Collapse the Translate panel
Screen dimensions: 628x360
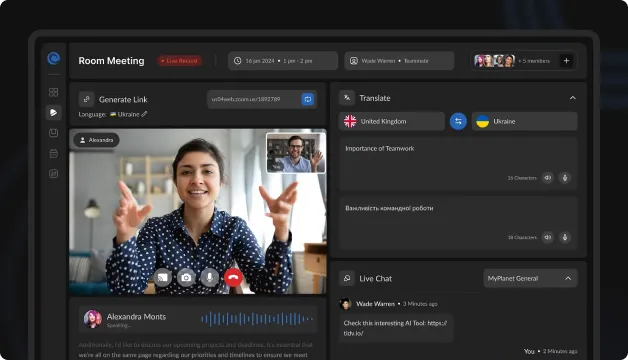(x=573, y=98)
